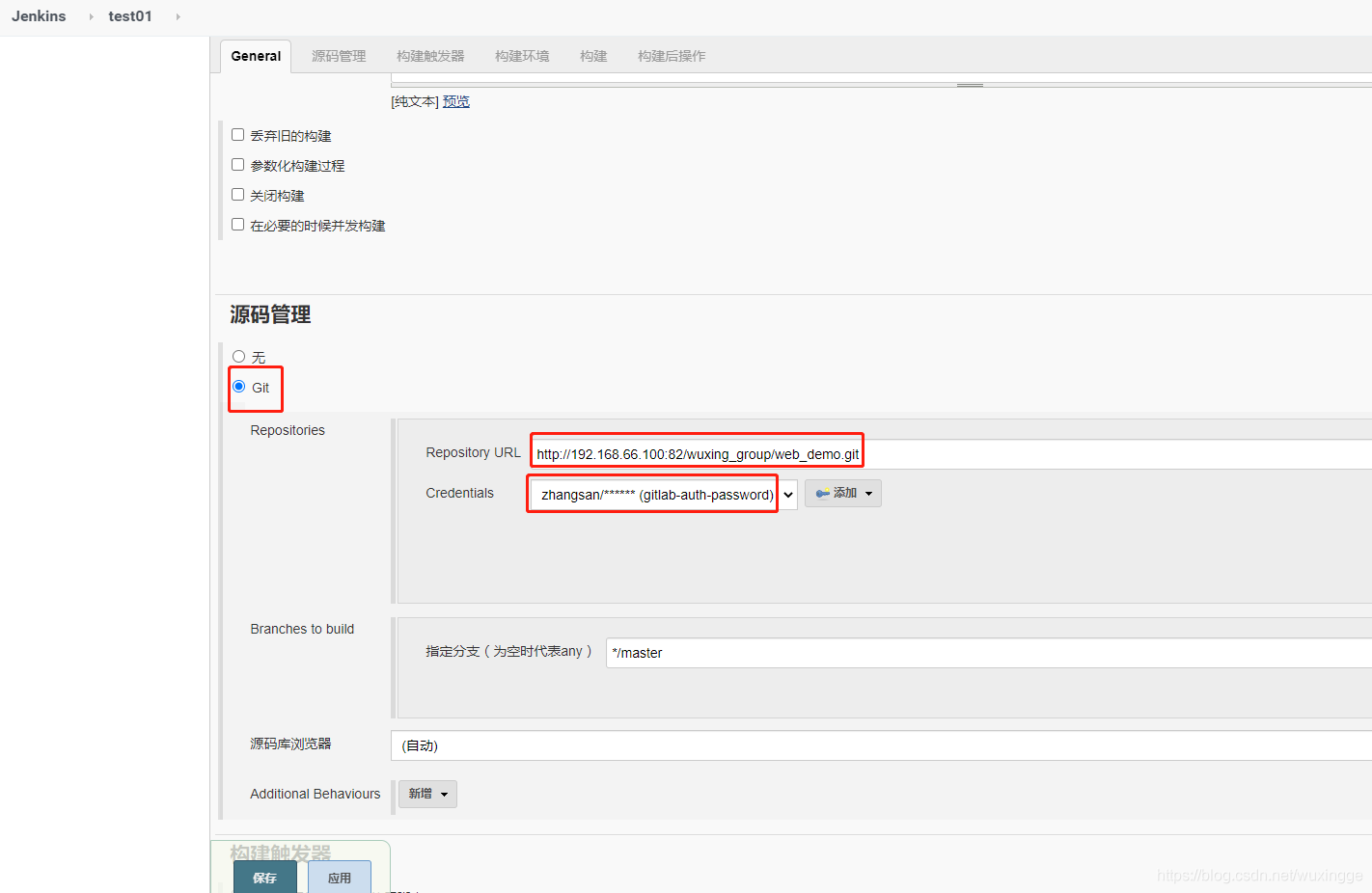The image size is (1372, 893).
Task: Expand the arrow after Jenkins breadcrumb
Action: [x=91, y=16]
